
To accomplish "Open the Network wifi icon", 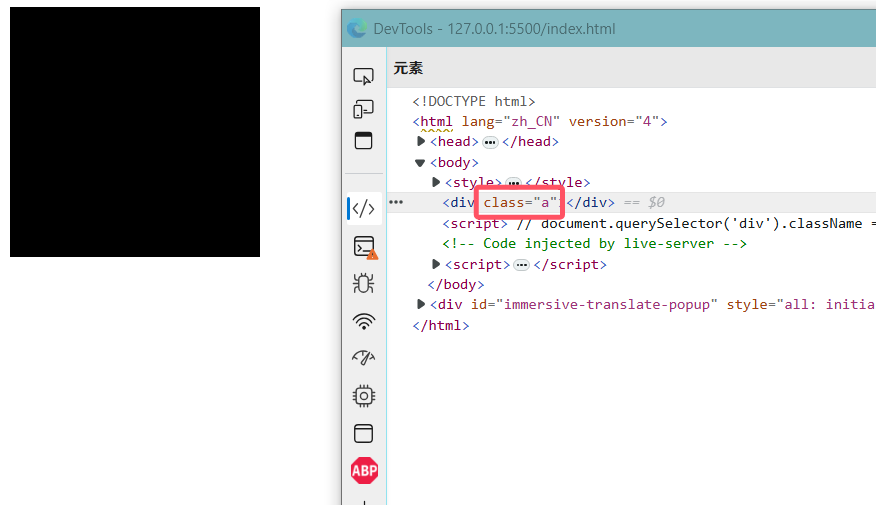I will pos(364,321).
